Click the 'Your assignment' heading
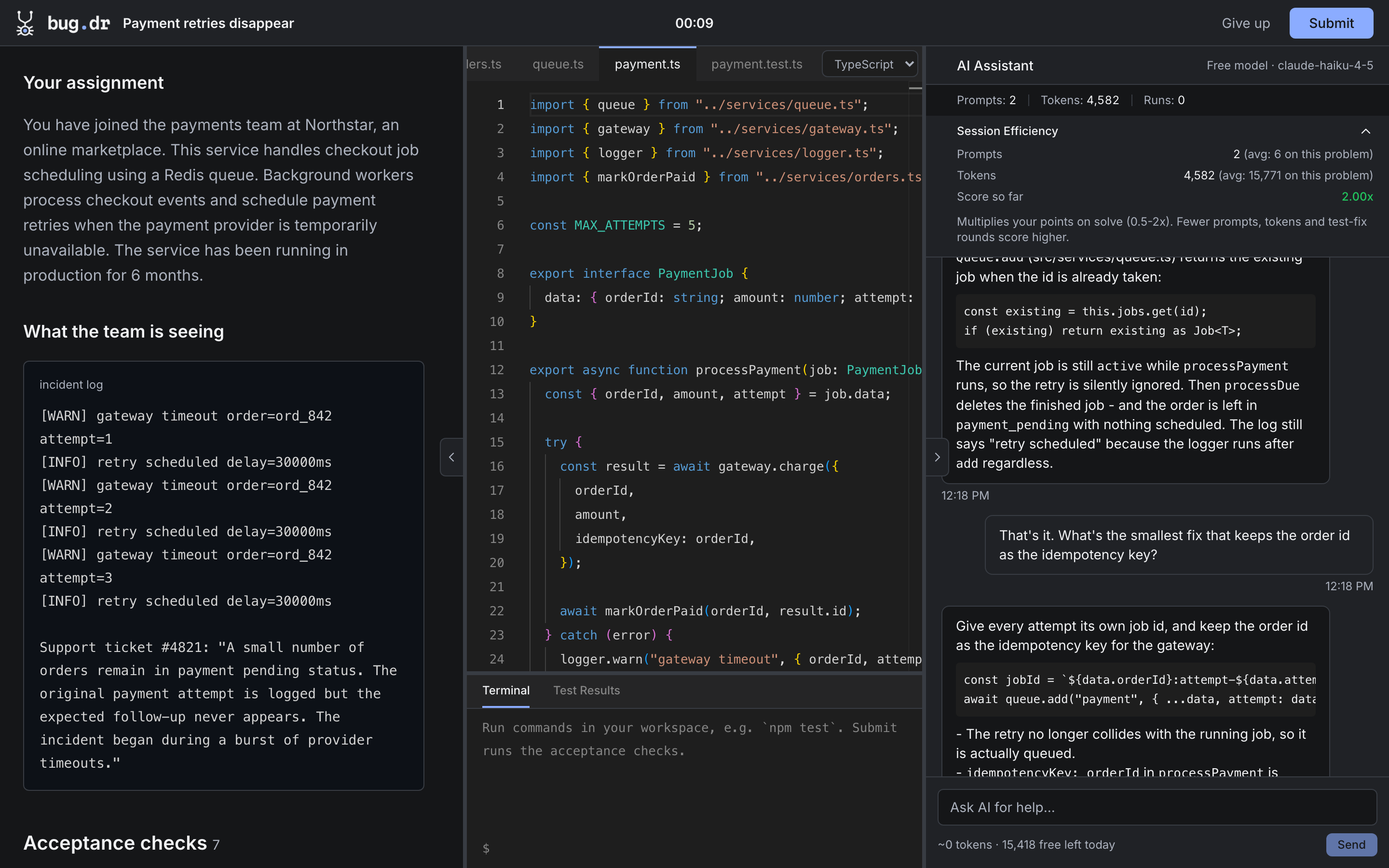 [x=94, y=82]
